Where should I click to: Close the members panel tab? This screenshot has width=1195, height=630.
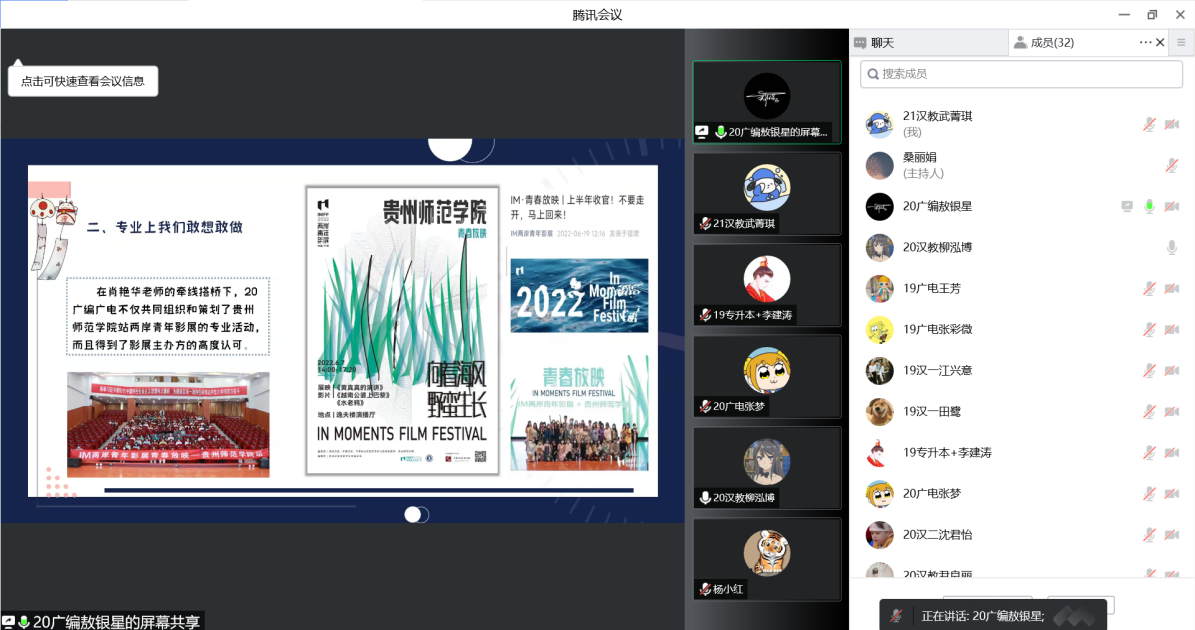point(1160,42)
